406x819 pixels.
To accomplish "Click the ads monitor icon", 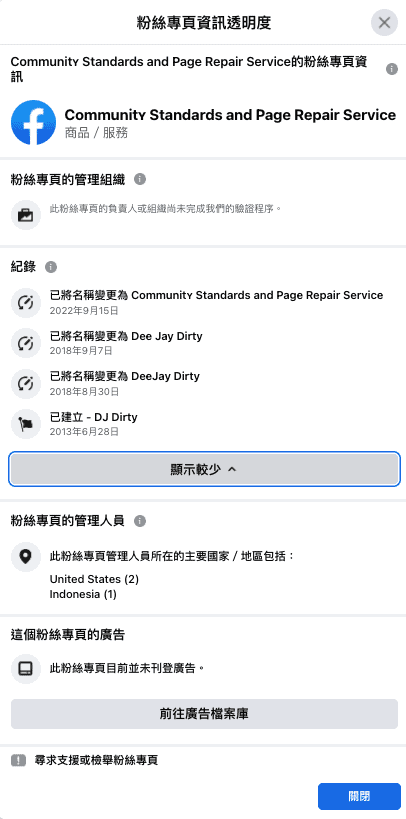I will point(26,669).
